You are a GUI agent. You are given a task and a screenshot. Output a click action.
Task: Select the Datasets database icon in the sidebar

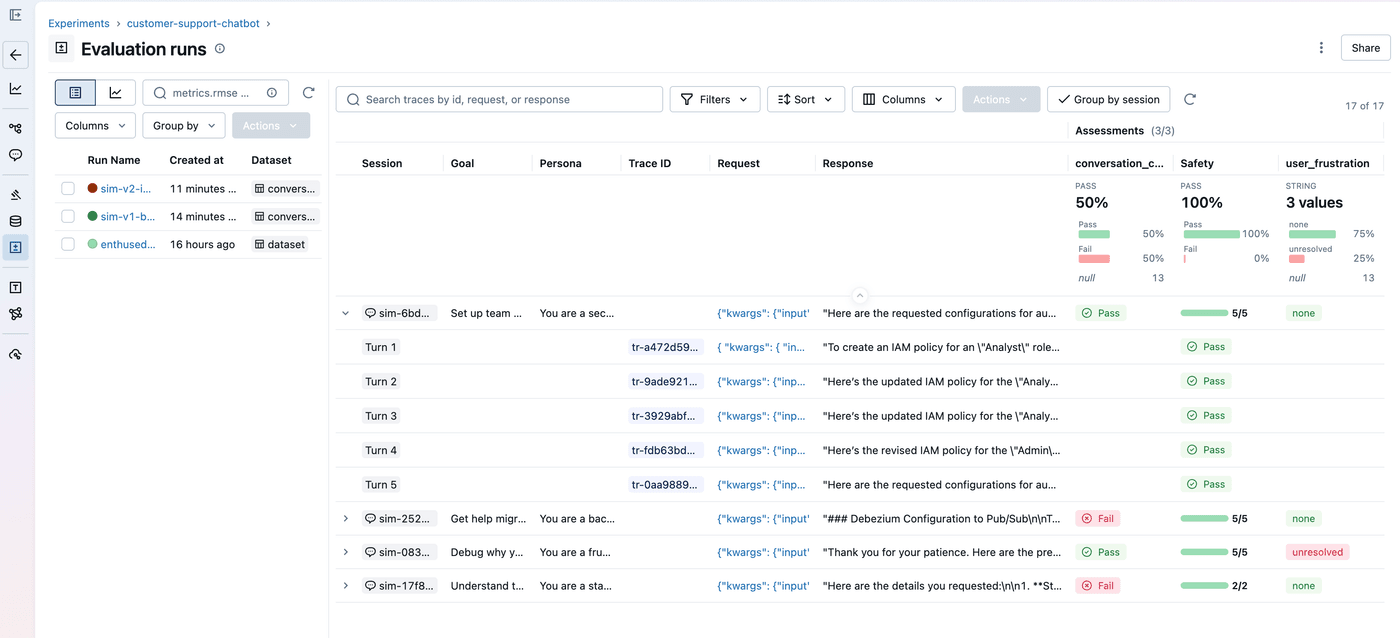[x=15, y=220]
